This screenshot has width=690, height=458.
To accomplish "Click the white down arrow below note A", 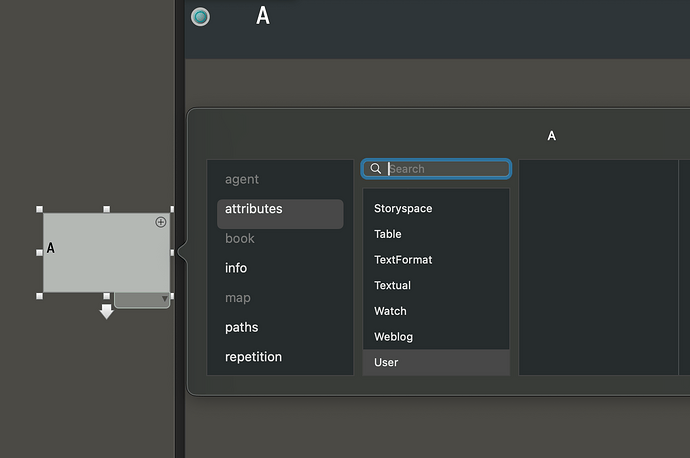I will coord(107,312).
